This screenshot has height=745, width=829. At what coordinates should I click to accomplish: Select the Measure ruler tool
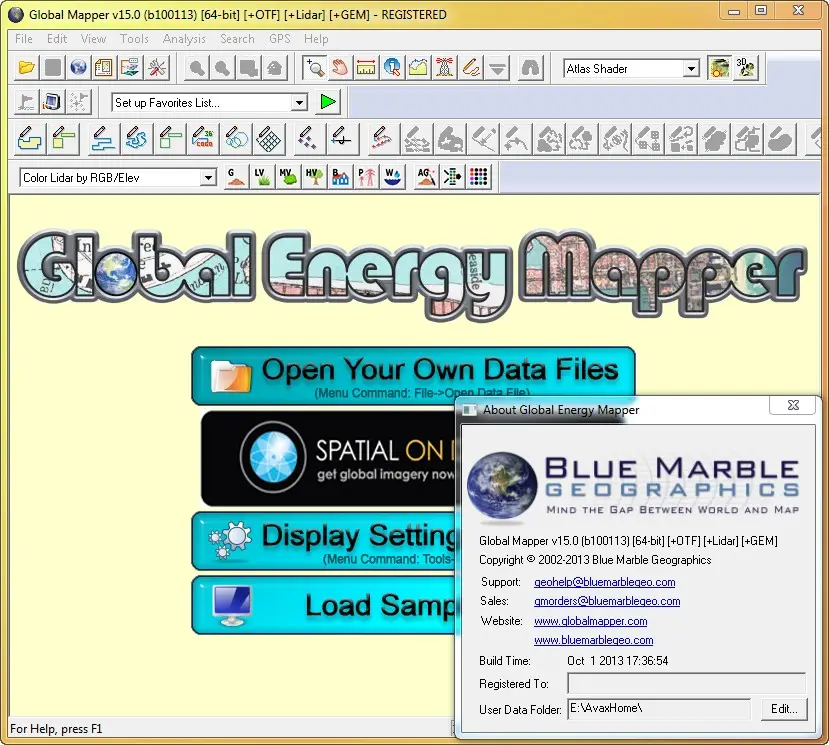(x=366, y=68)
